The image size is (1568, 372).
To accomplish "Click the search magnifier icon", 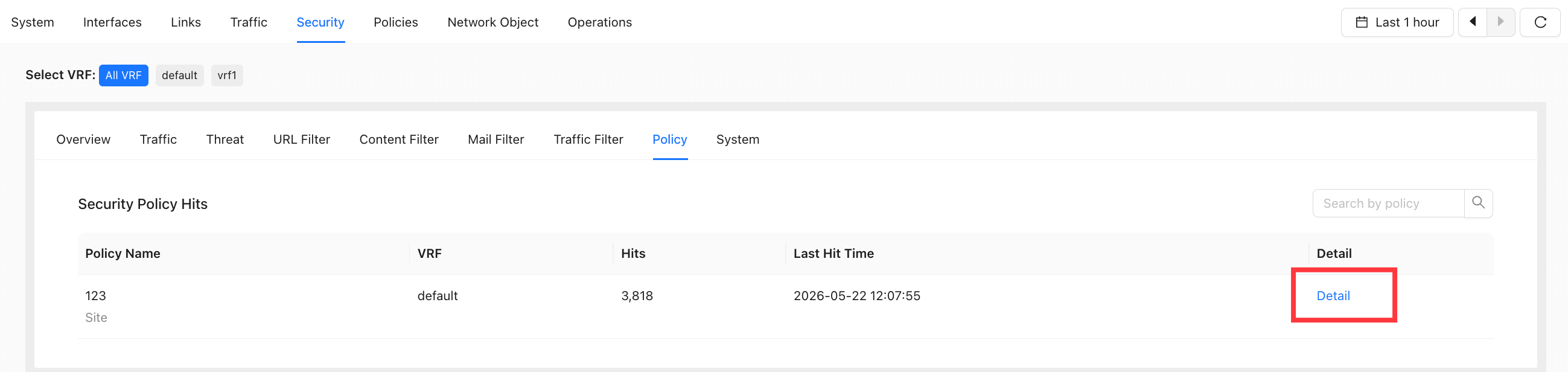I will [1478, 204].
